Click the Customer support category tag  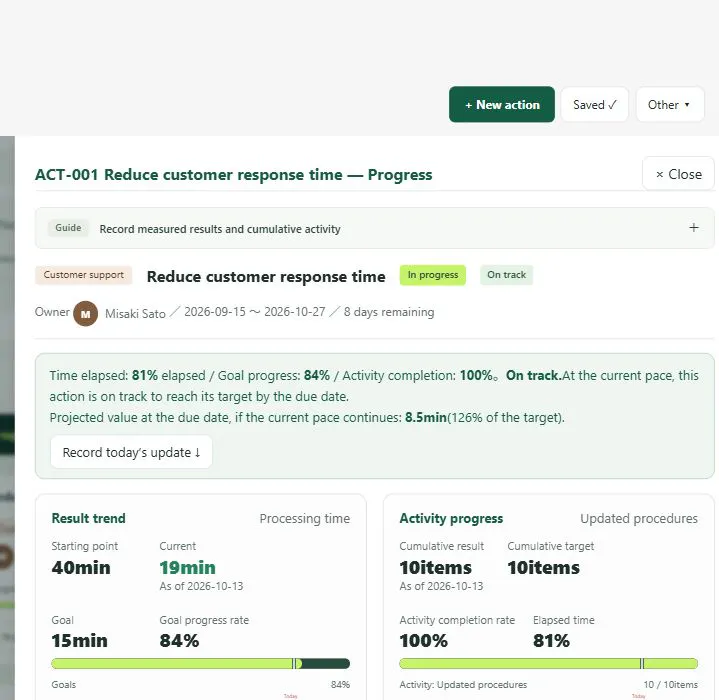click(83, 275)
